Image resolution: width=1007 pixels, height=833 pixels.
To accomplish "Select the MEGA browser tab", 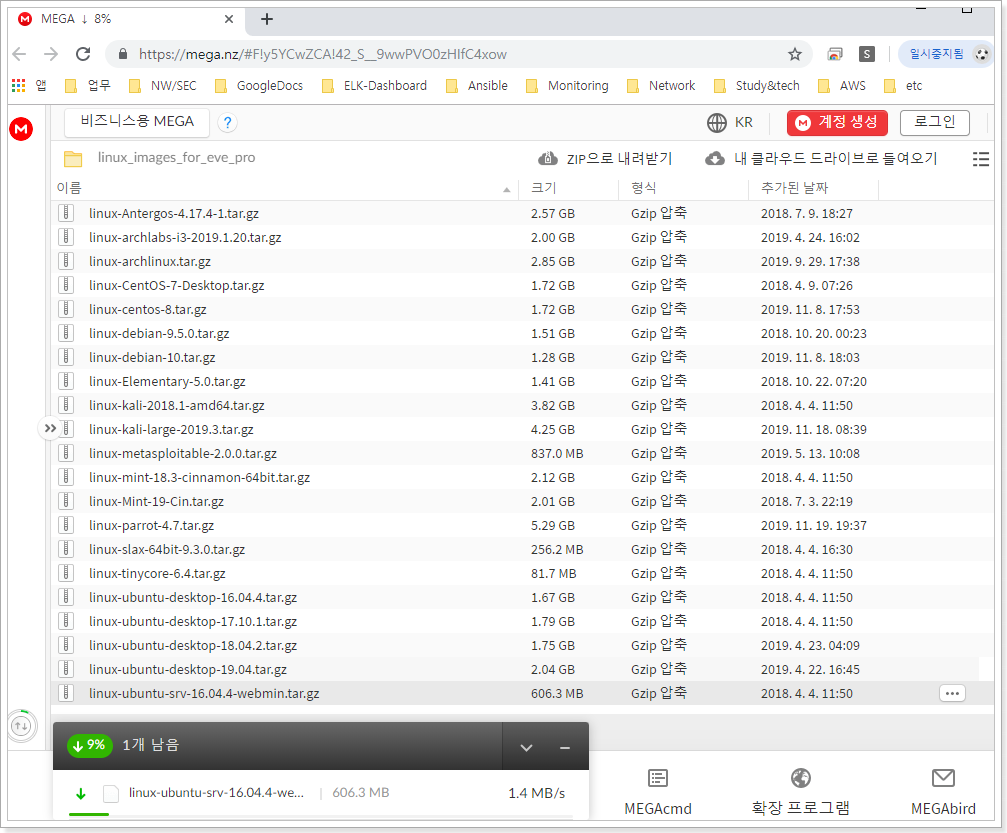I will pyautogui.click(x=127, y=19).
